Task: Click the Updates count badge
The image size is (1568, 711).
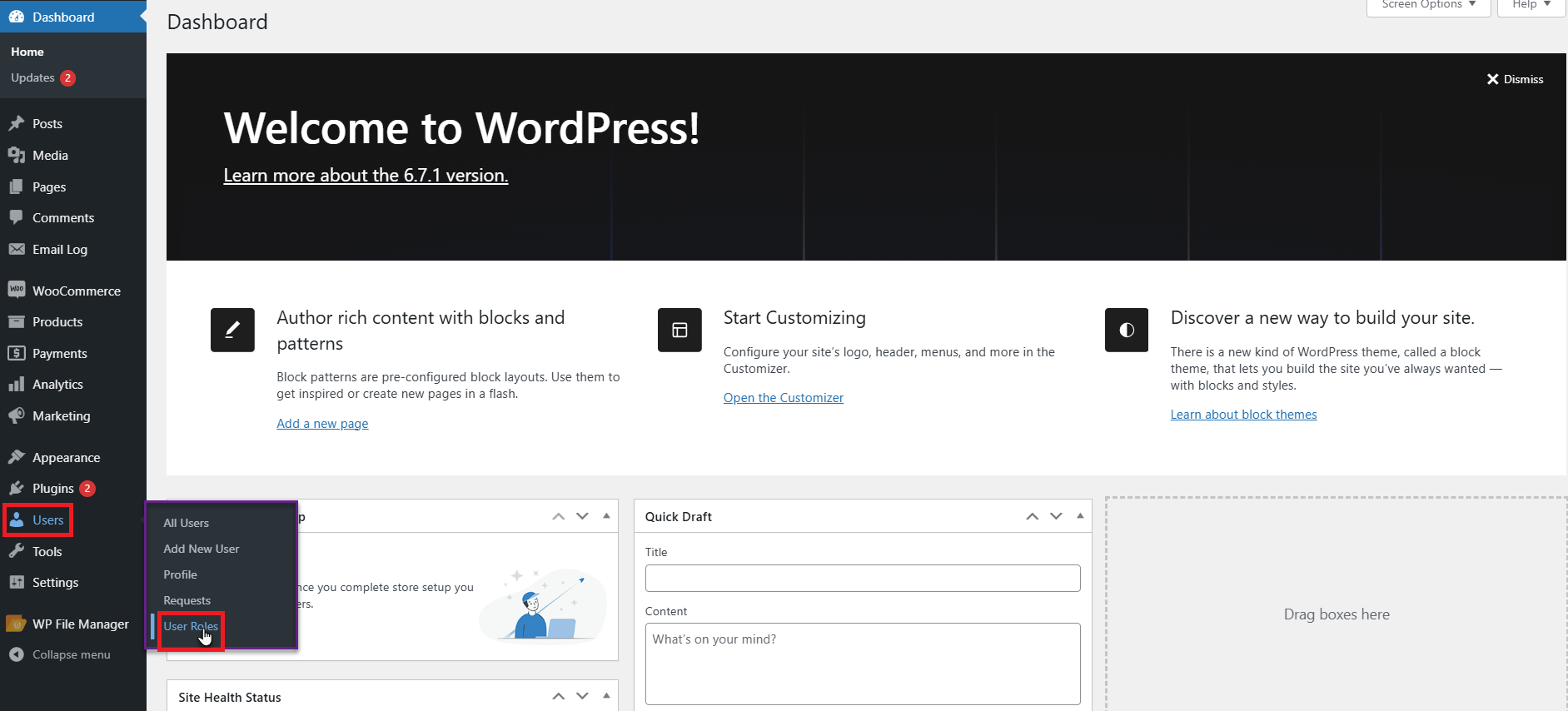Action: click(x=68, y=78)
